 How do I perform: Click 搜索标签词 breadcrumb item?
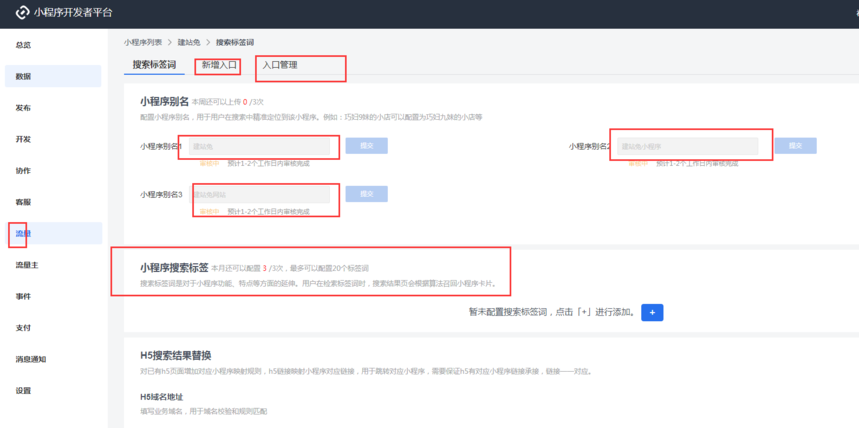pos(235,42)
